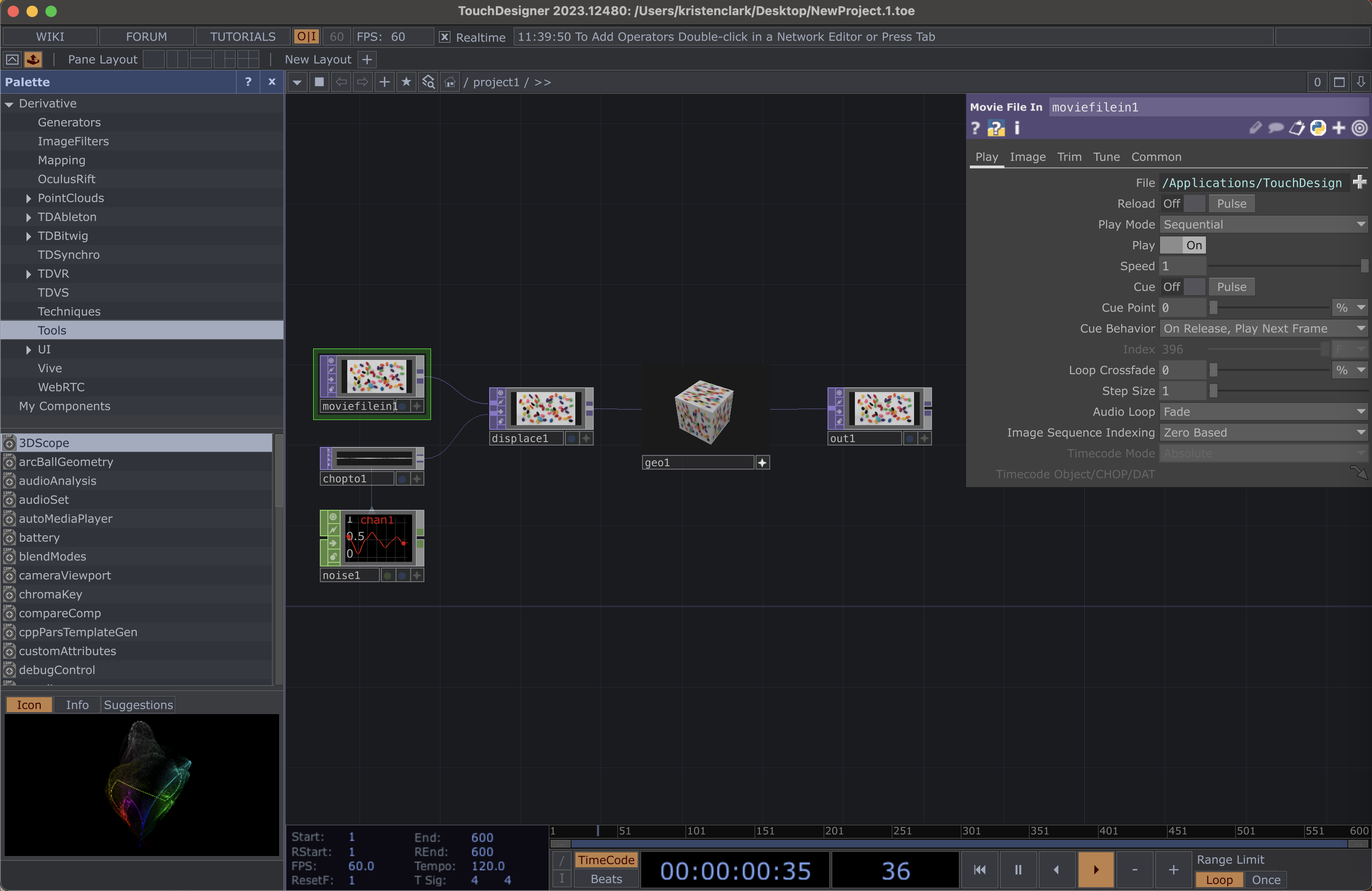The height and width of the screenshot is (891, 1372).
Task: Open the Play Mode dropdown
Action: pos(1263,225)
